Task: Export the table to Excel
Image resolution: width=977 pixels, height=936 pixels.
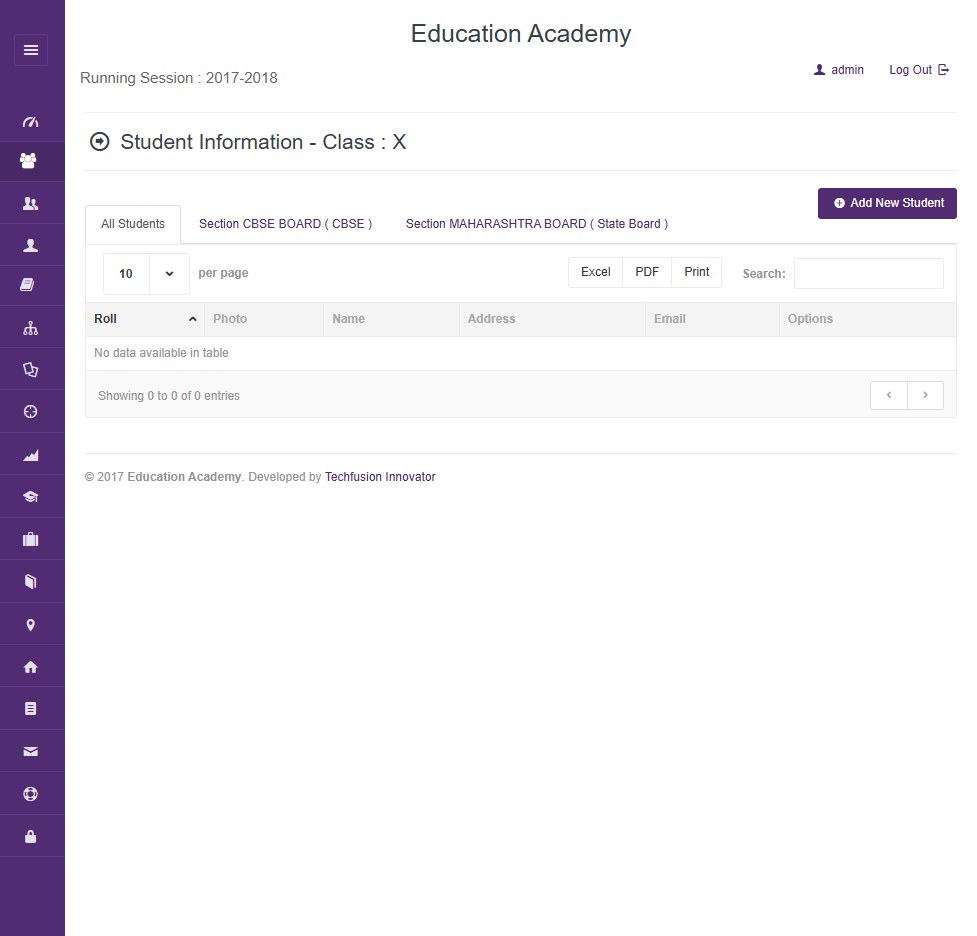Action: 596,272
